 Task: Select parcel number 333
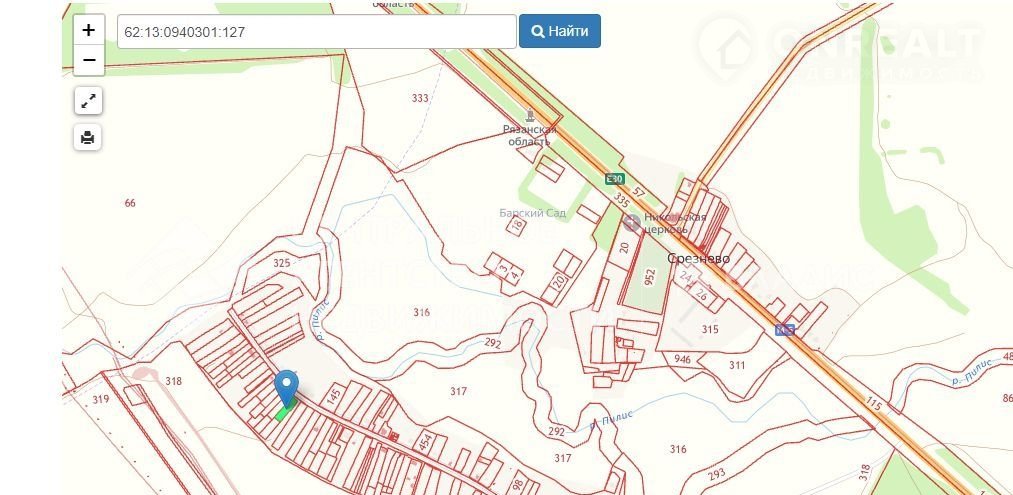[420, 98]
